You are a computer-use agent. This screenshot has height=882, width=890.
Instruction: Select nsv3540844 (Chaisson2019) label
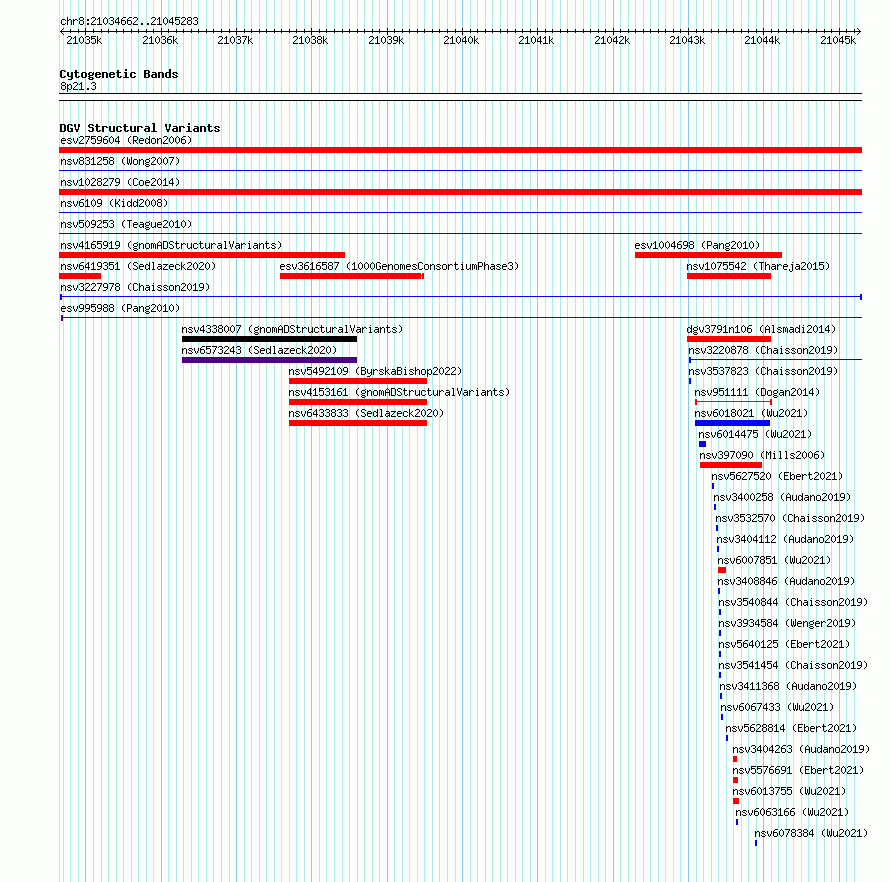tap(793, 602)
